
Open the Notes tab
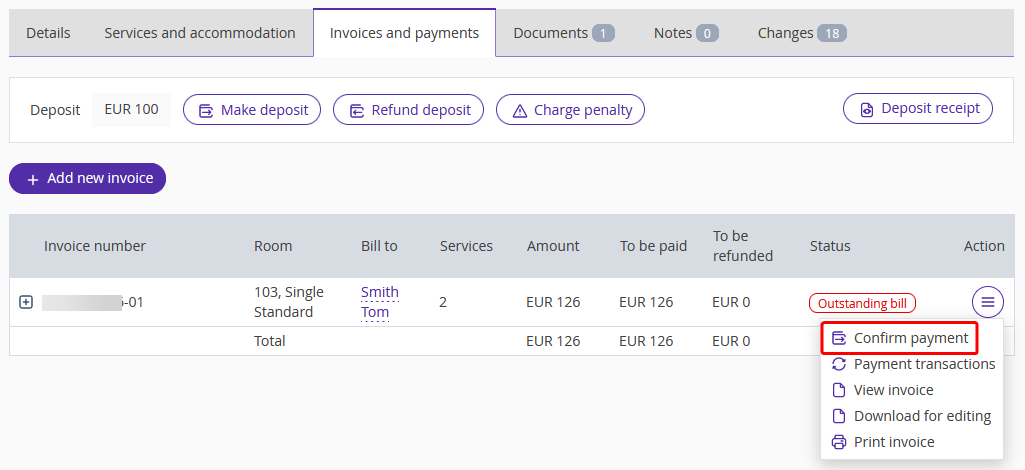[x=686, y=33]
